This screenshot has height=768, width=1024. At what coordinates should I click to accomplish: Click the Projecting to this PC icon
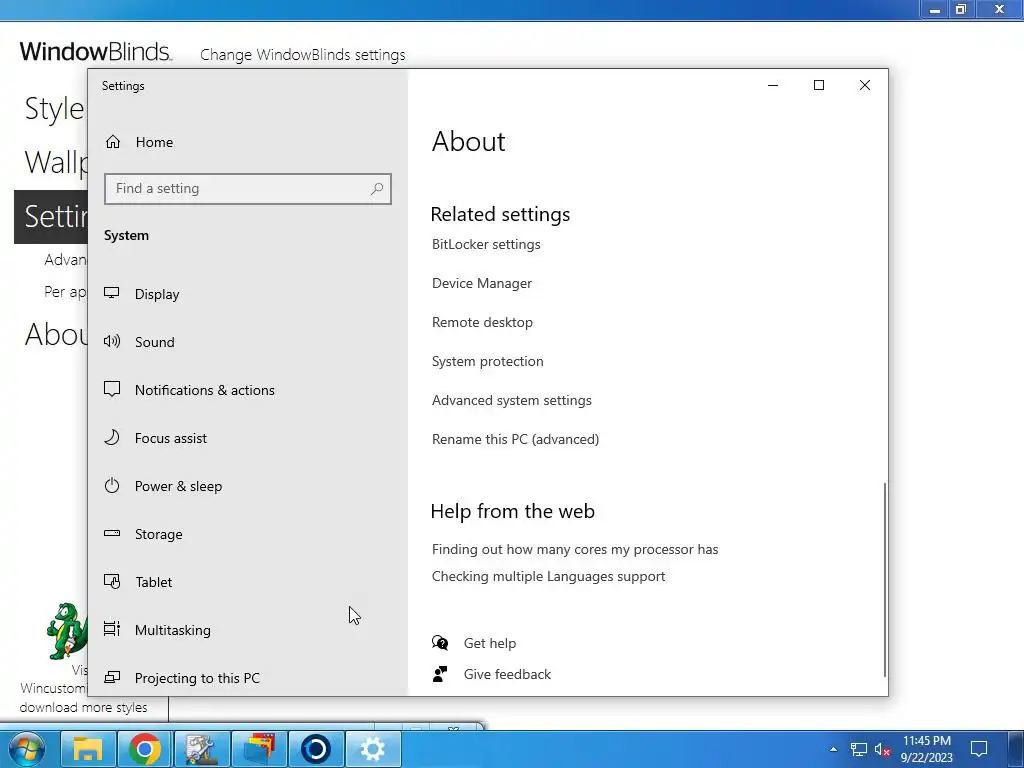click(112, 677)
